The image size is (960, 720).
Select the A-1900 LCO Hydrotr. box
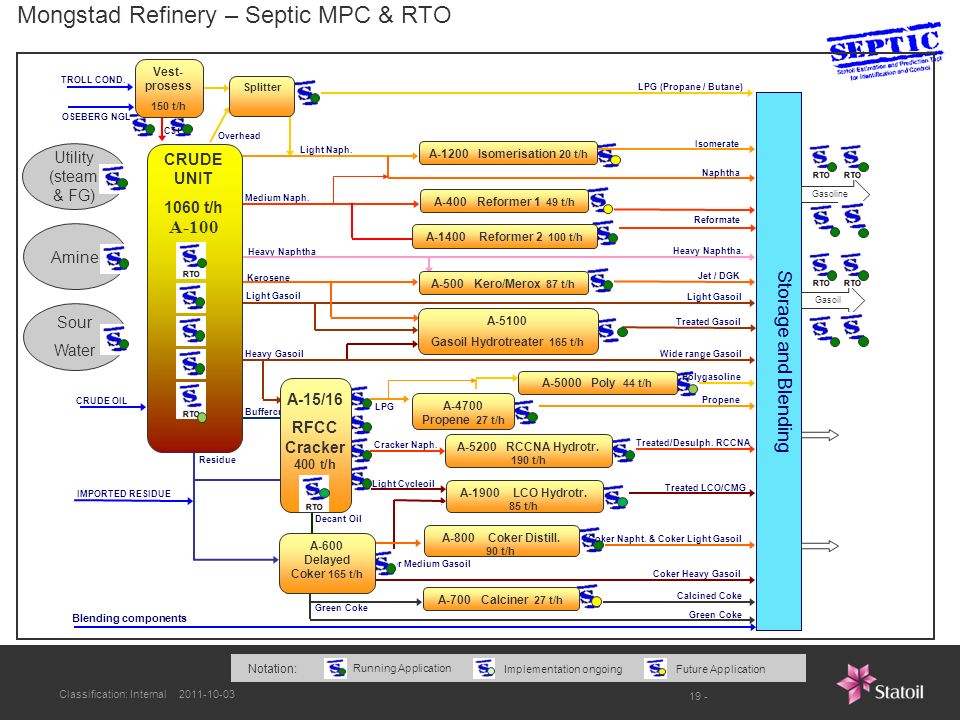pos(525,497)
